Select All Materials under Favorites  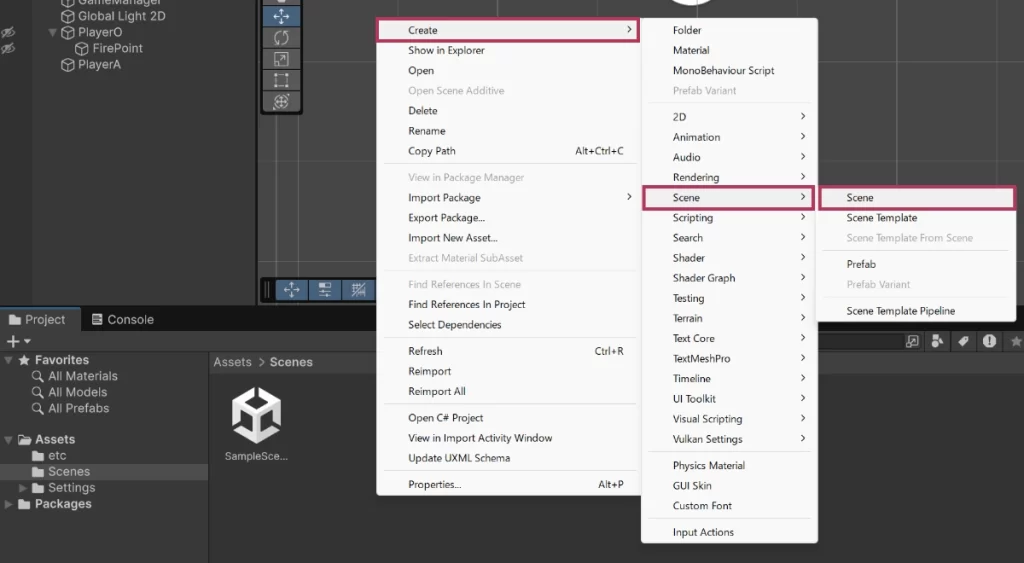point(83,376)
